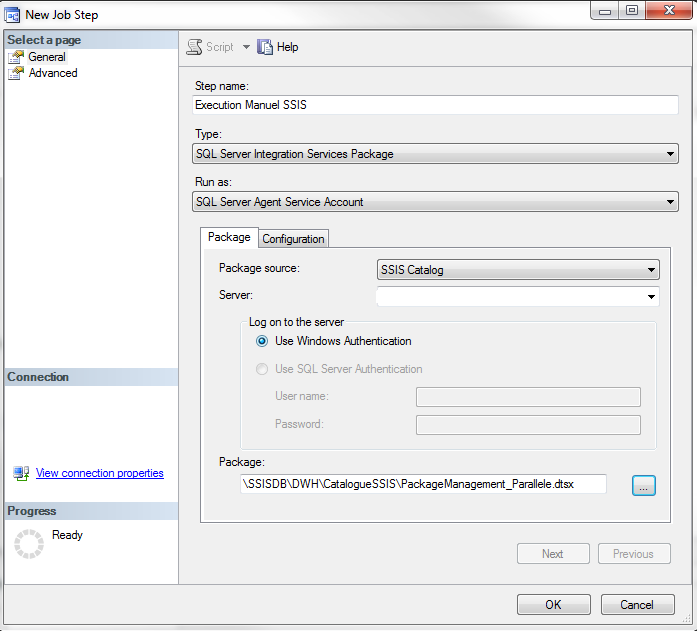The image size is (697, 631).
Task: Click the User name field
Action: coord(528,397)
